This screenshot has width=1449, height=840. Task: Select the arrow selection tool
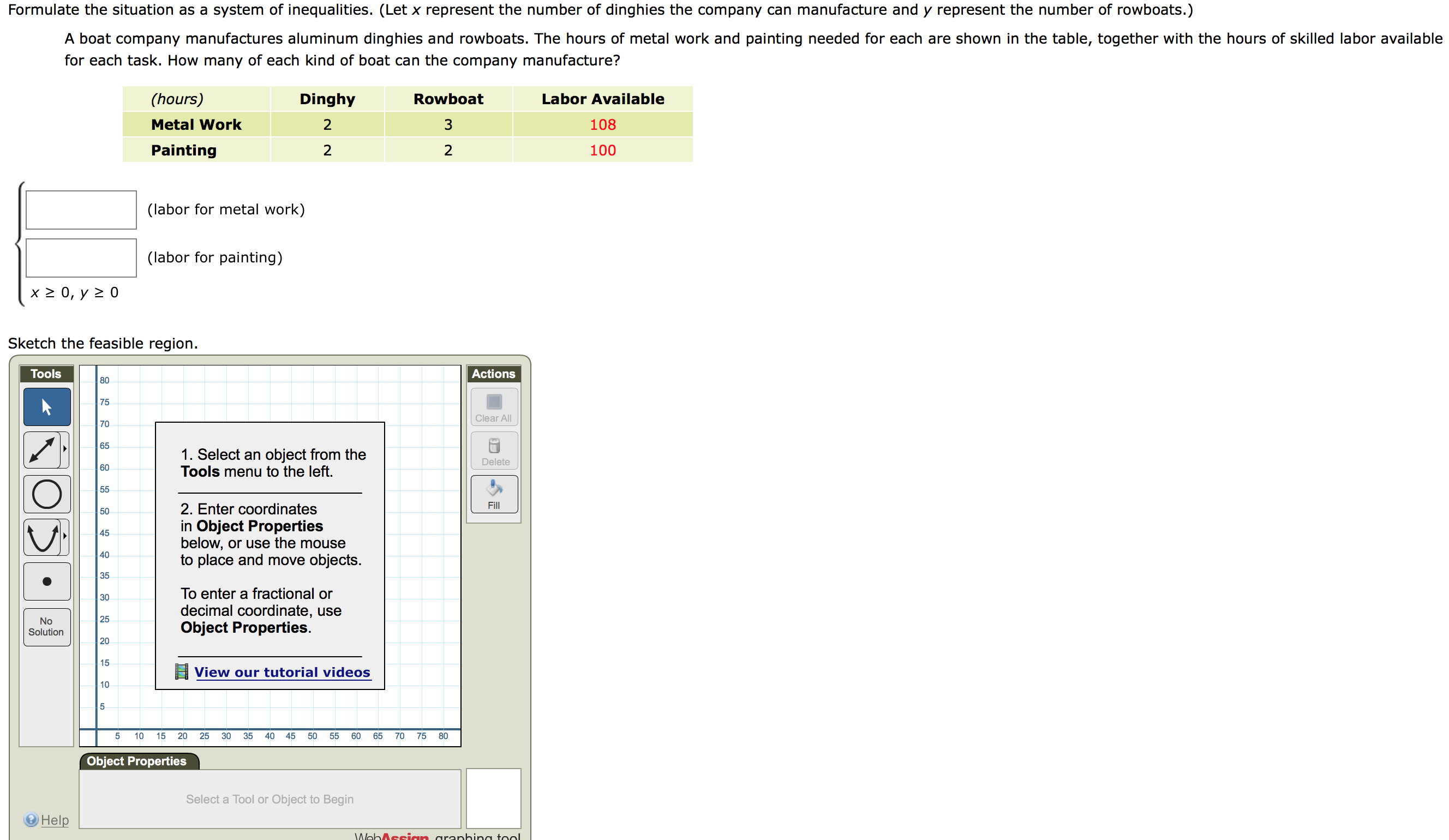(x=46, y=406)
